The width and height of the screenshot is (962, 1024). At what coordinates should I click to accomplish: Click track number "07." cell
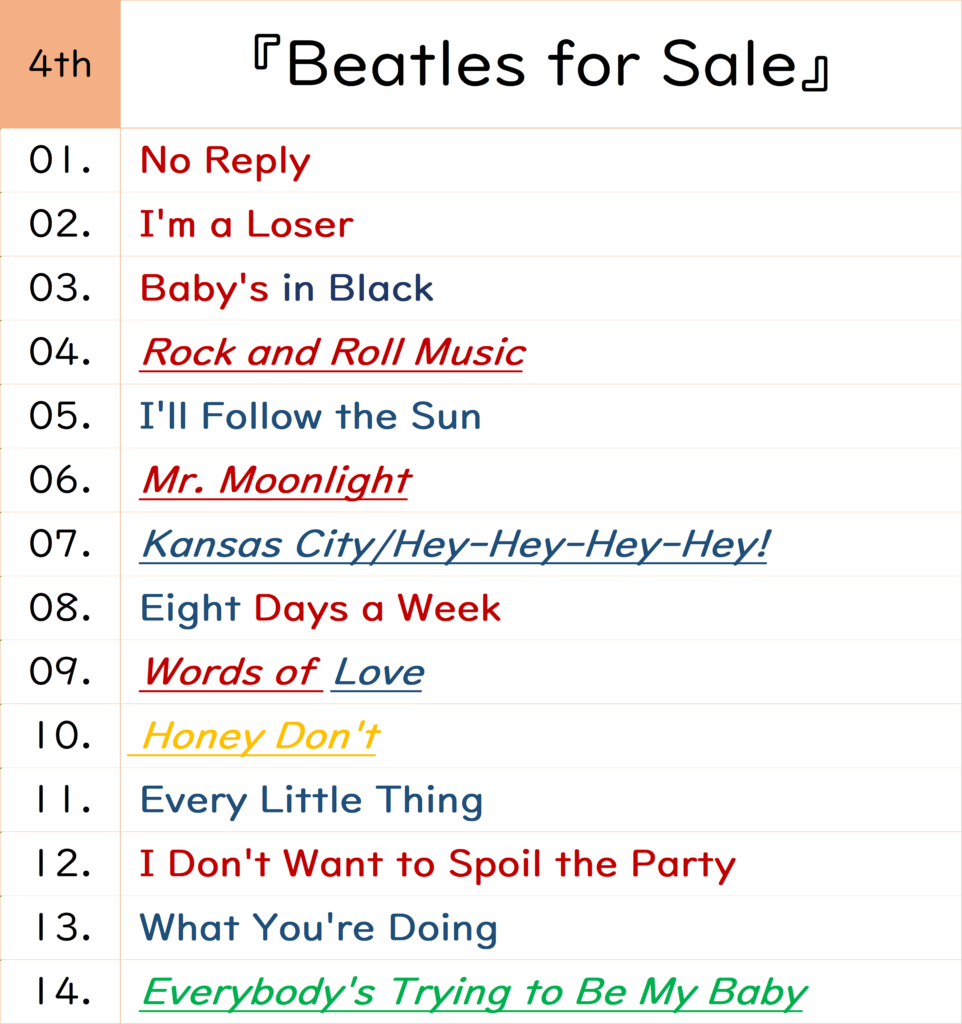click(x=60, y=545)
